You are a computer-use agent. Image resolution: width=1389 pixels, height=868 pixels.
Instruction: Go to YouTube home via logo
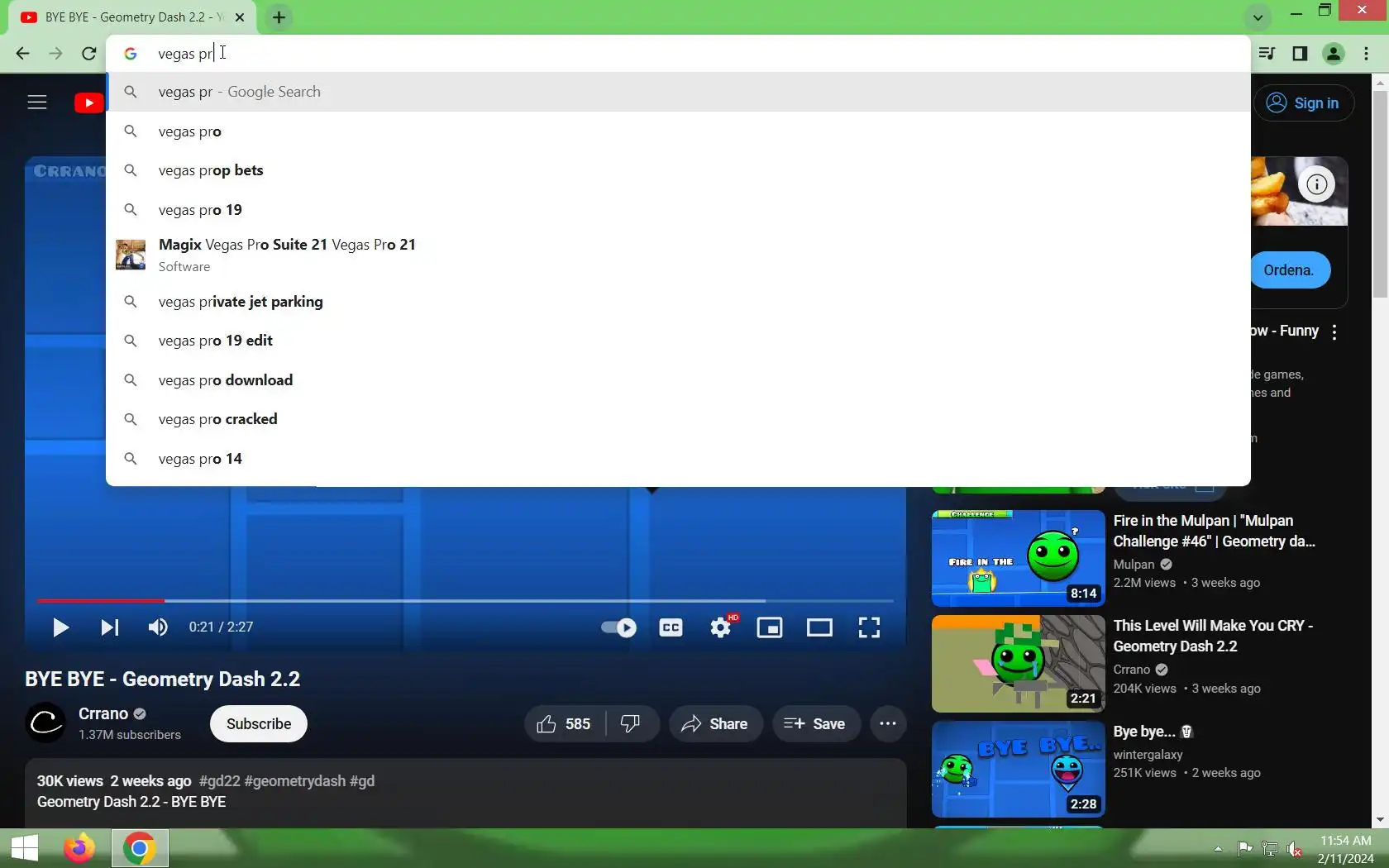pyautogui.click(x=88, y=103)
